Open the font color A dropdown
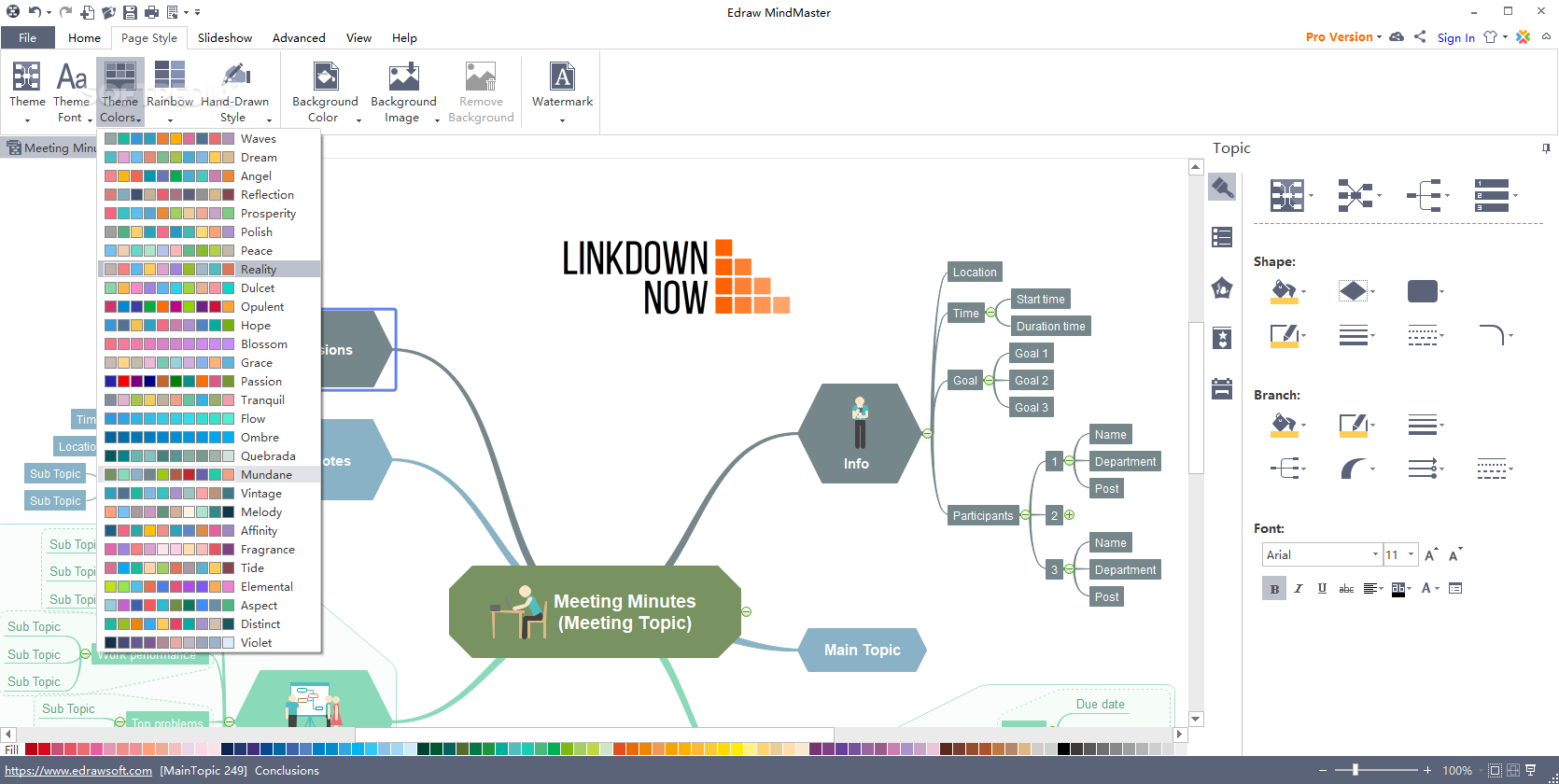This screenshot has height=784, width=1559. [1430, 588]
